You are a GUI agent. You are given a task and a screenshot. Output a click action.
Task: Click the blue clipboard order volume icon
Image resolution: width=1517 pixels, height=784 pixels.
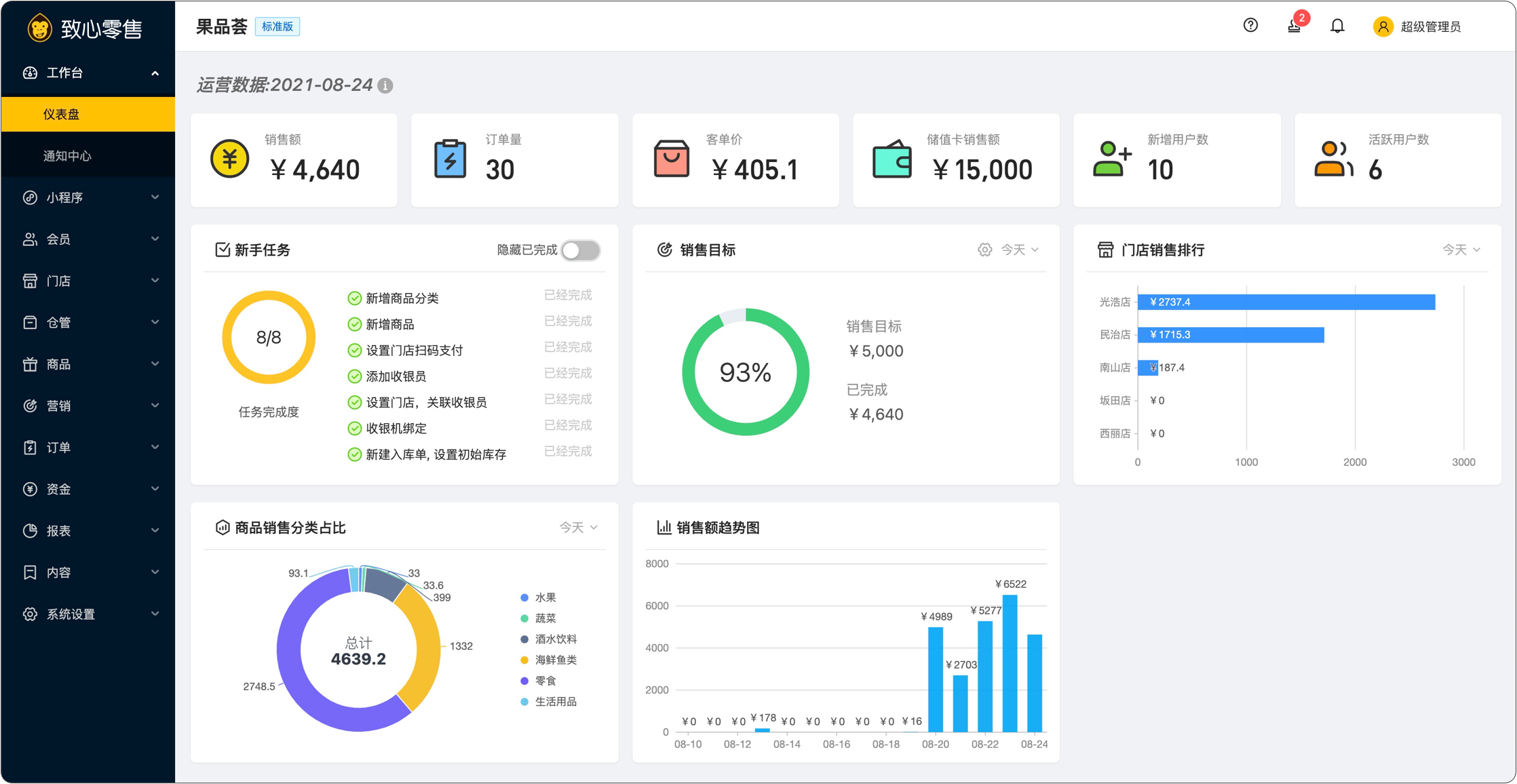[450, 159]
